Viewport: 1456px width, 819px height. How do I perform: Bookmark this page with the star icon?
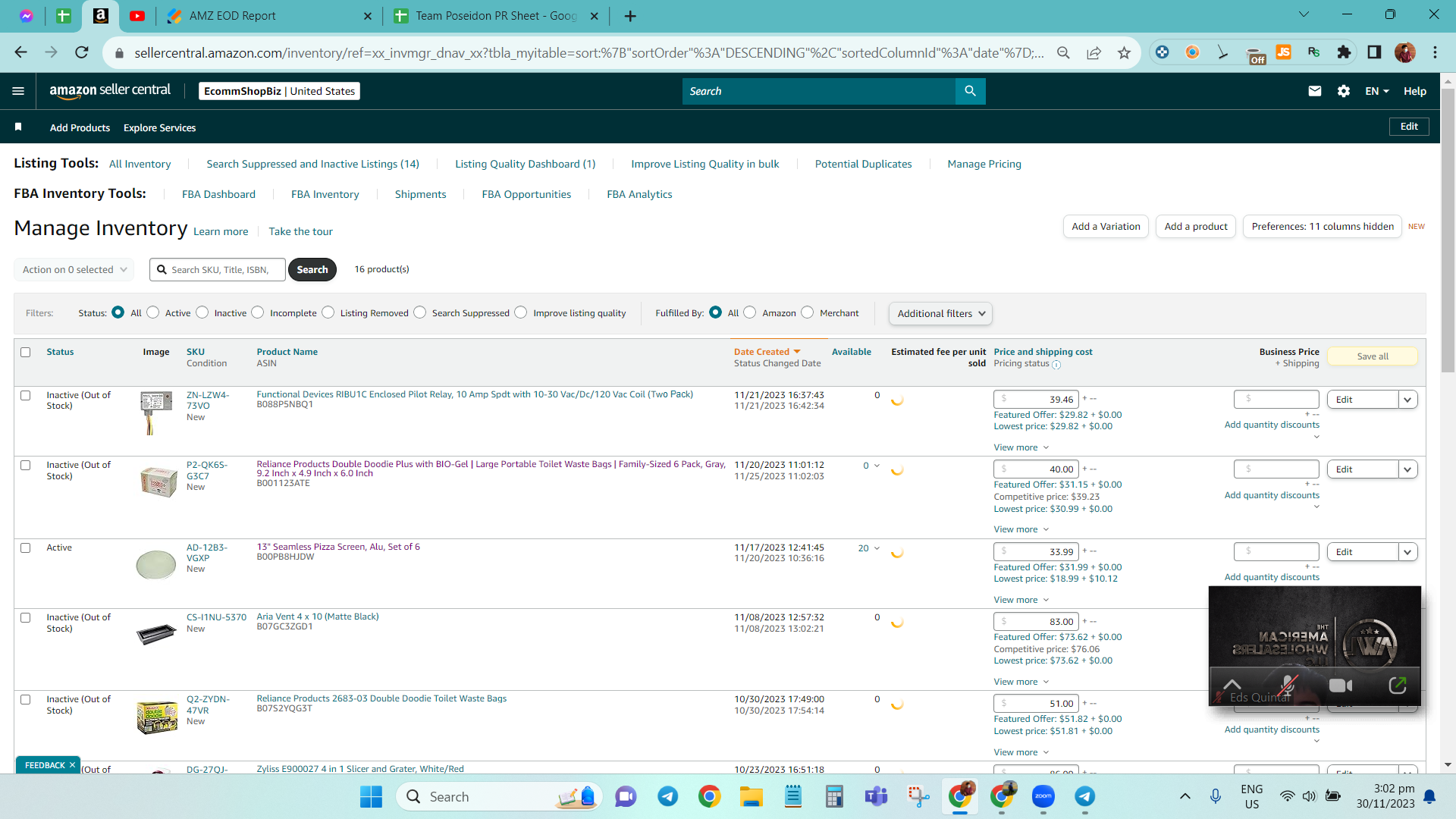click(1124, 52)
